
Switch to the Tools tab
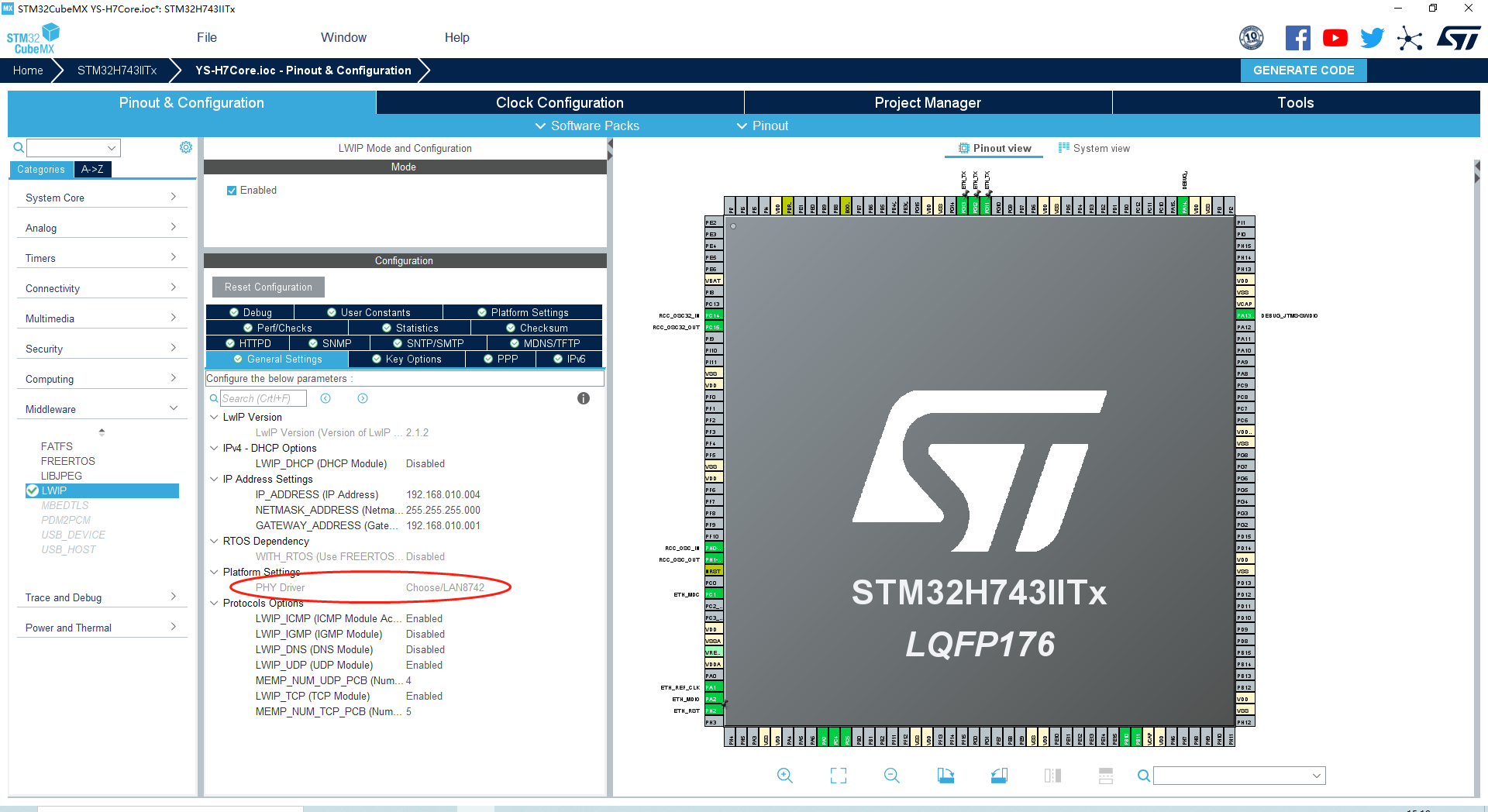1296,102
